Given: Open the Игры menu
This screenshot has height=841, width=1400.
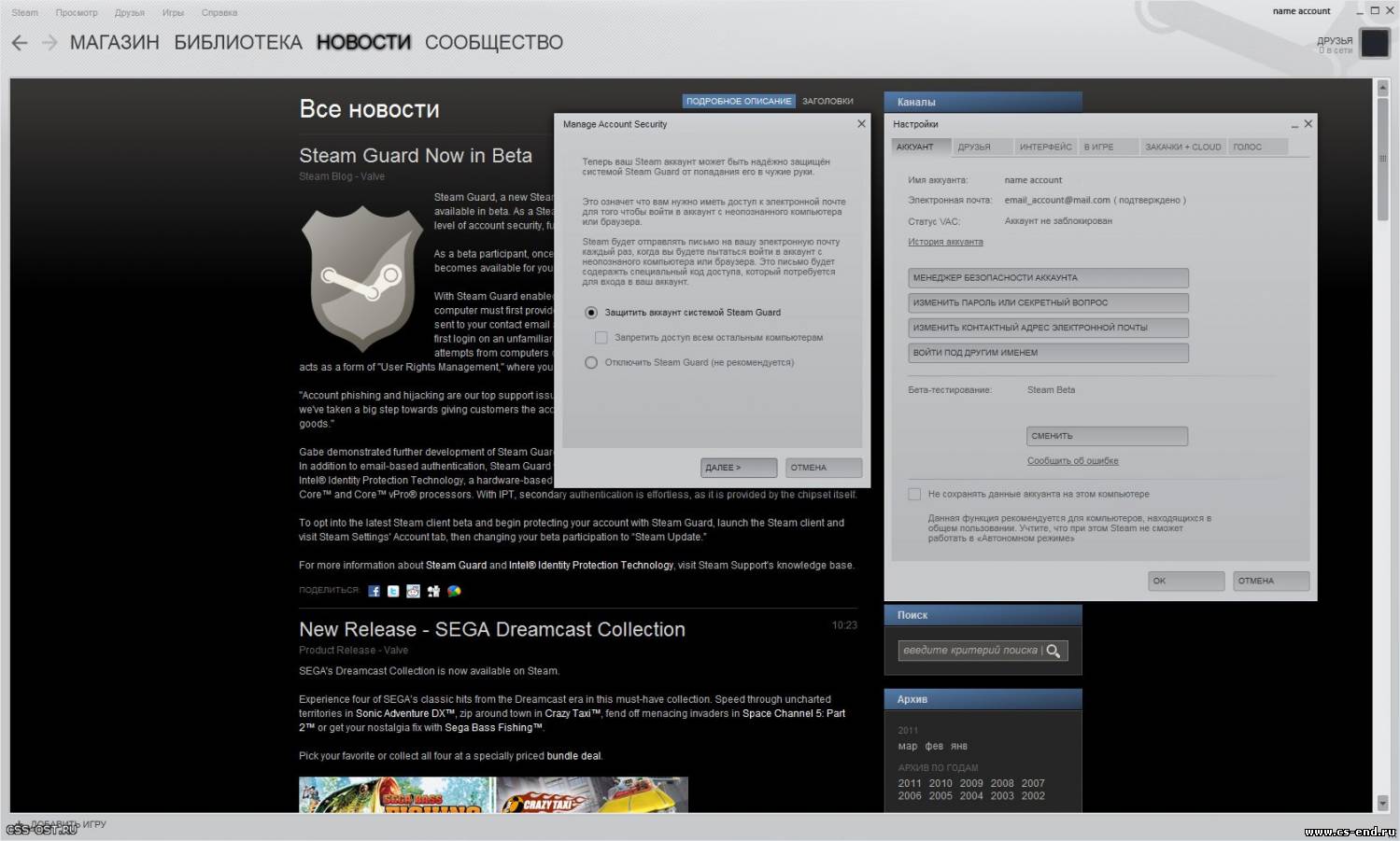Looking at the screenshot, I should coord(173,12).
